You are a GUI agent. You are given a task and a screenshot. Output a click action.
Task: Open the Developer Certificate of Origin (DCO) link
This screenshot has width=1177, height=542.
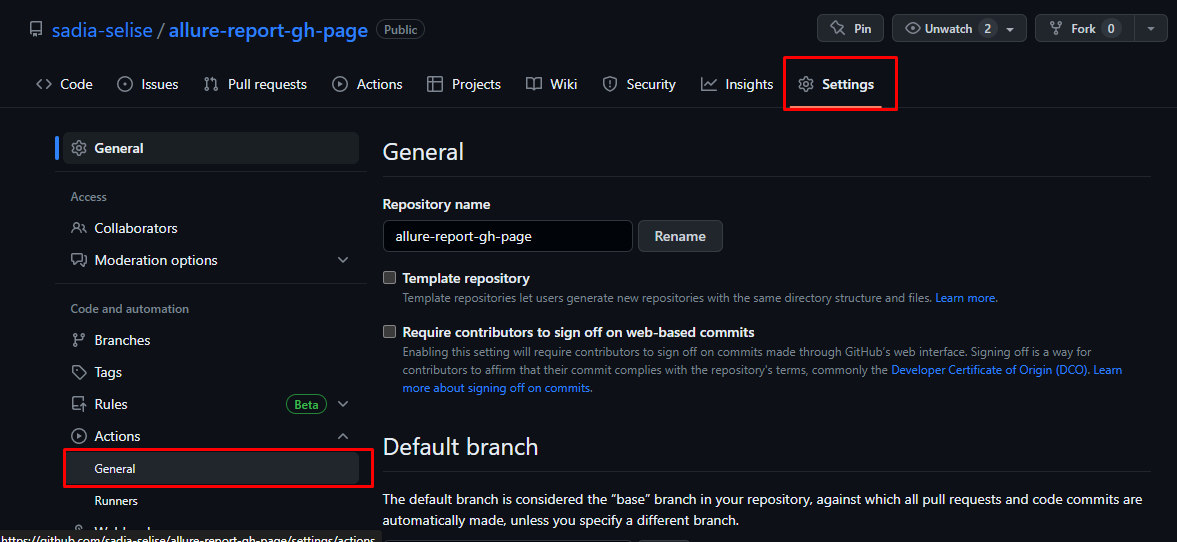coord(989,370)
